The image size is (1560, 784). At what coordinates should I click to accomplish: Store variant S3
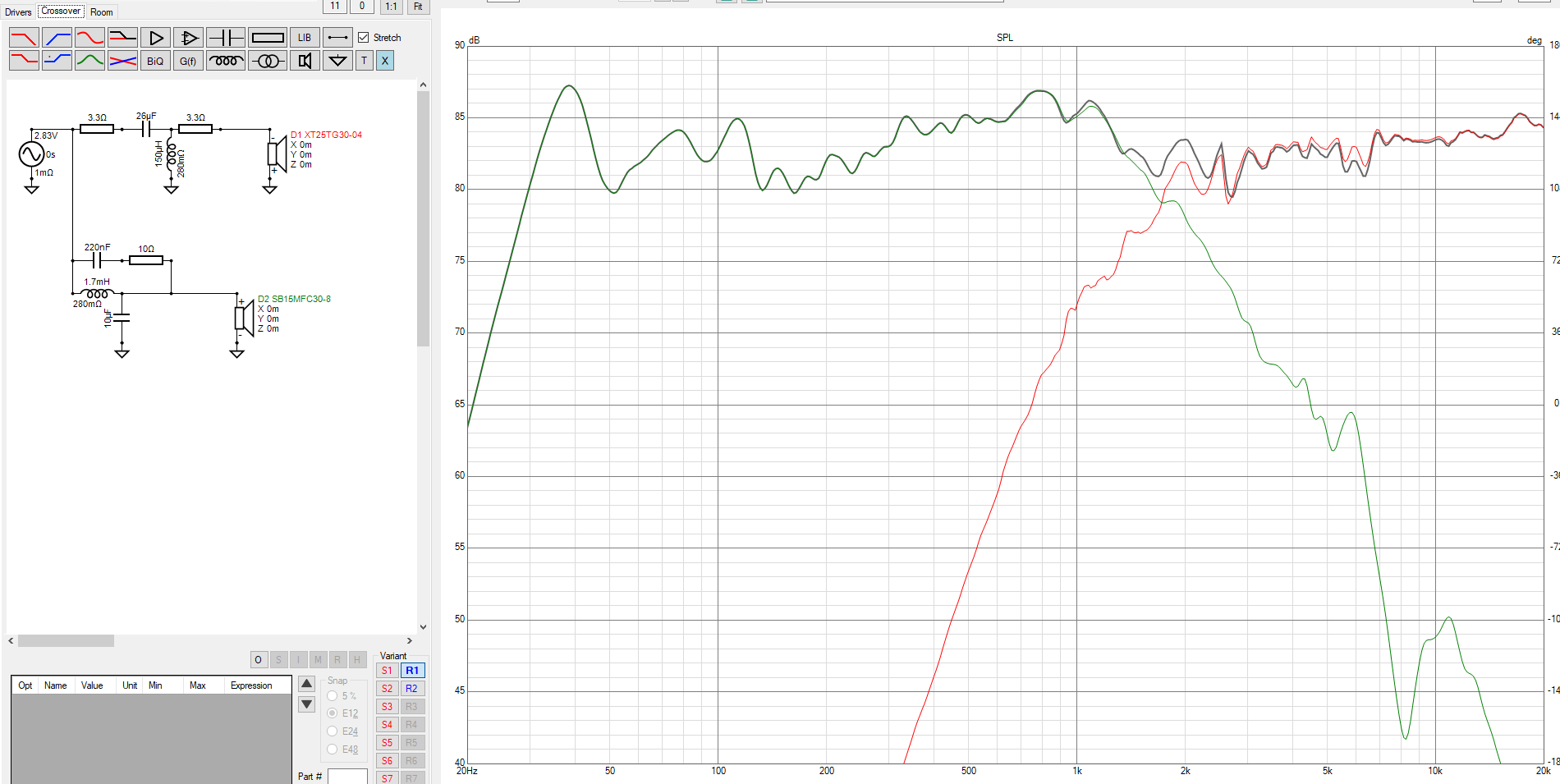(x=388, y=707)
